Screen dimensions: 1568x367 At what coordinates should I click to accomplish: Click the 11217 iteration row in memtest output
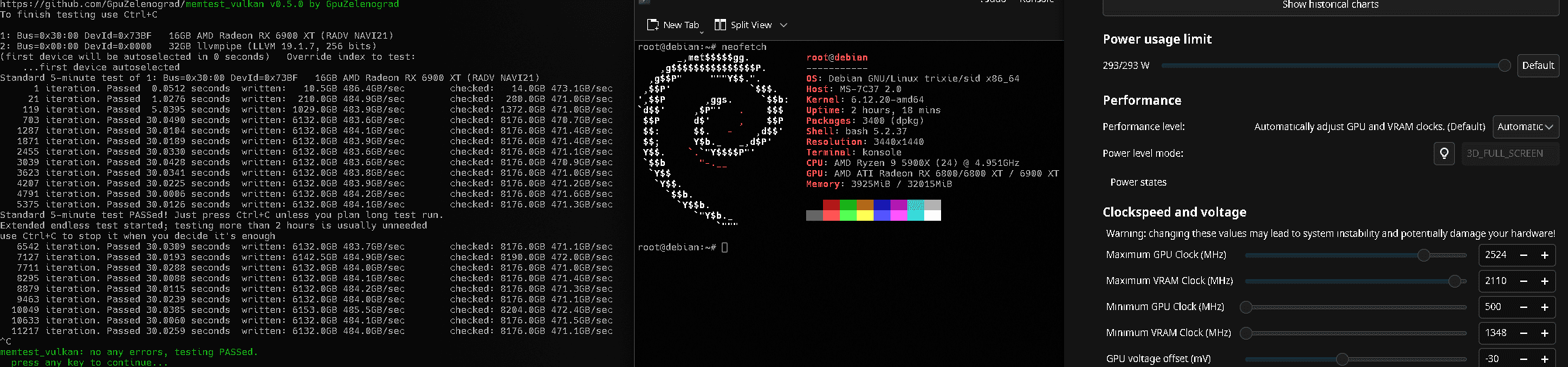click(x=312, y=331)
